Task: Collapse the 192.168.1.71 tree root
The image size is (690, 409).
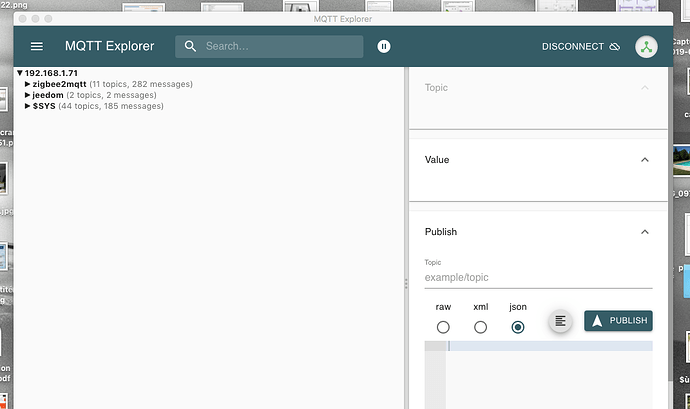Action: 20,73
